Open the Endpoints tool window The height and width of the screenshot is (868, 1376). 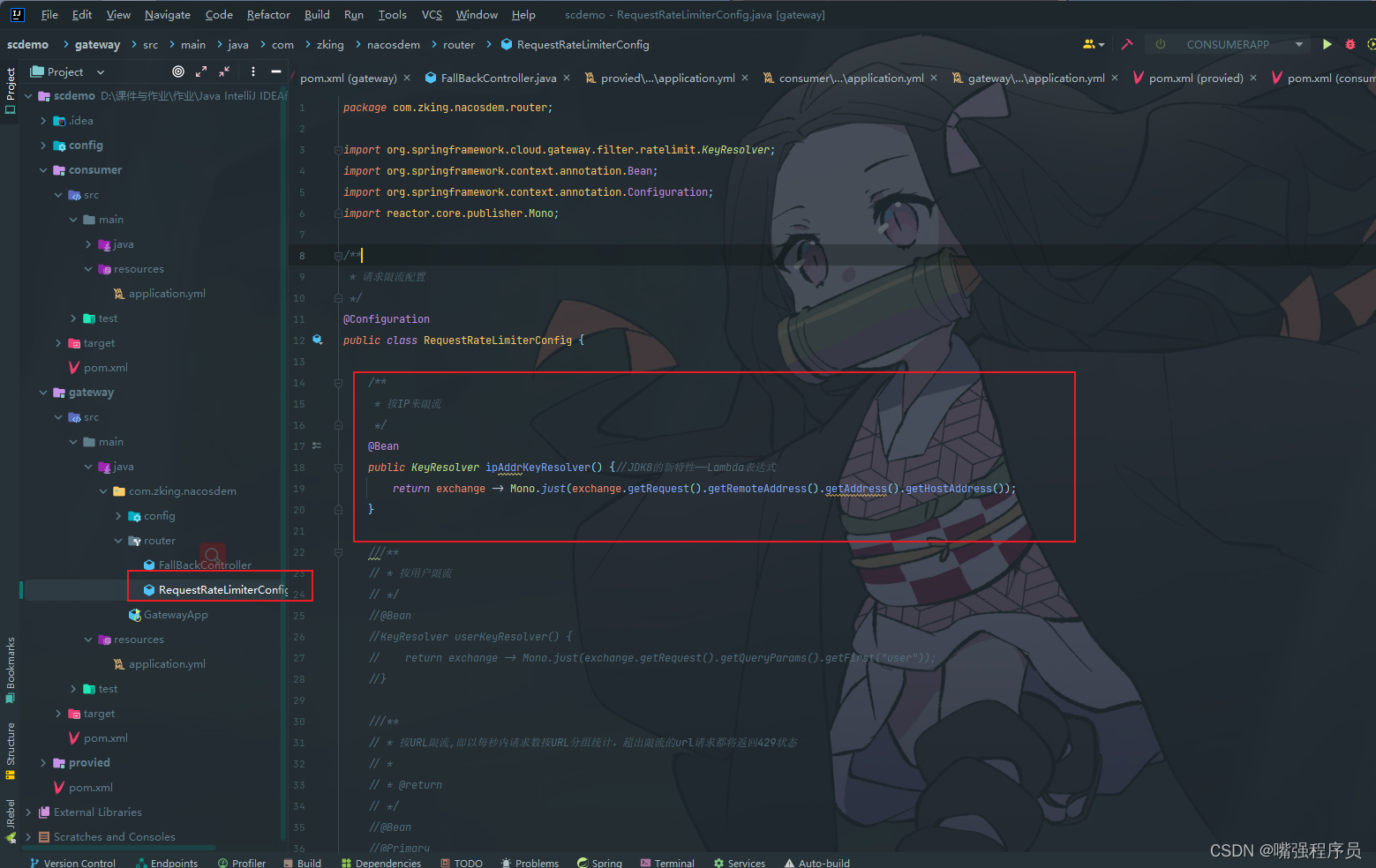(x=167, y=863)
